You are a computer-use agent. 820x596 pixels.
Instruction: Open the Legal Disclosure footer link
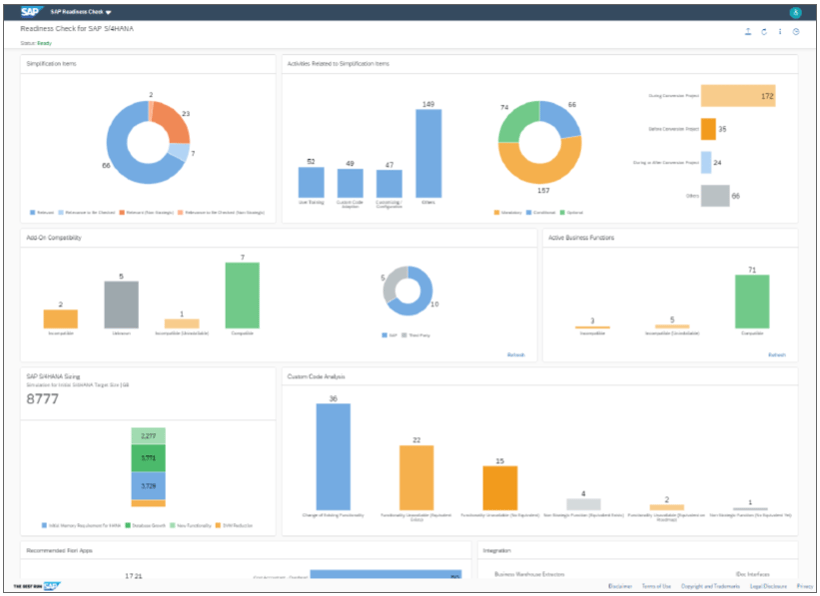[x=768, y=586]
